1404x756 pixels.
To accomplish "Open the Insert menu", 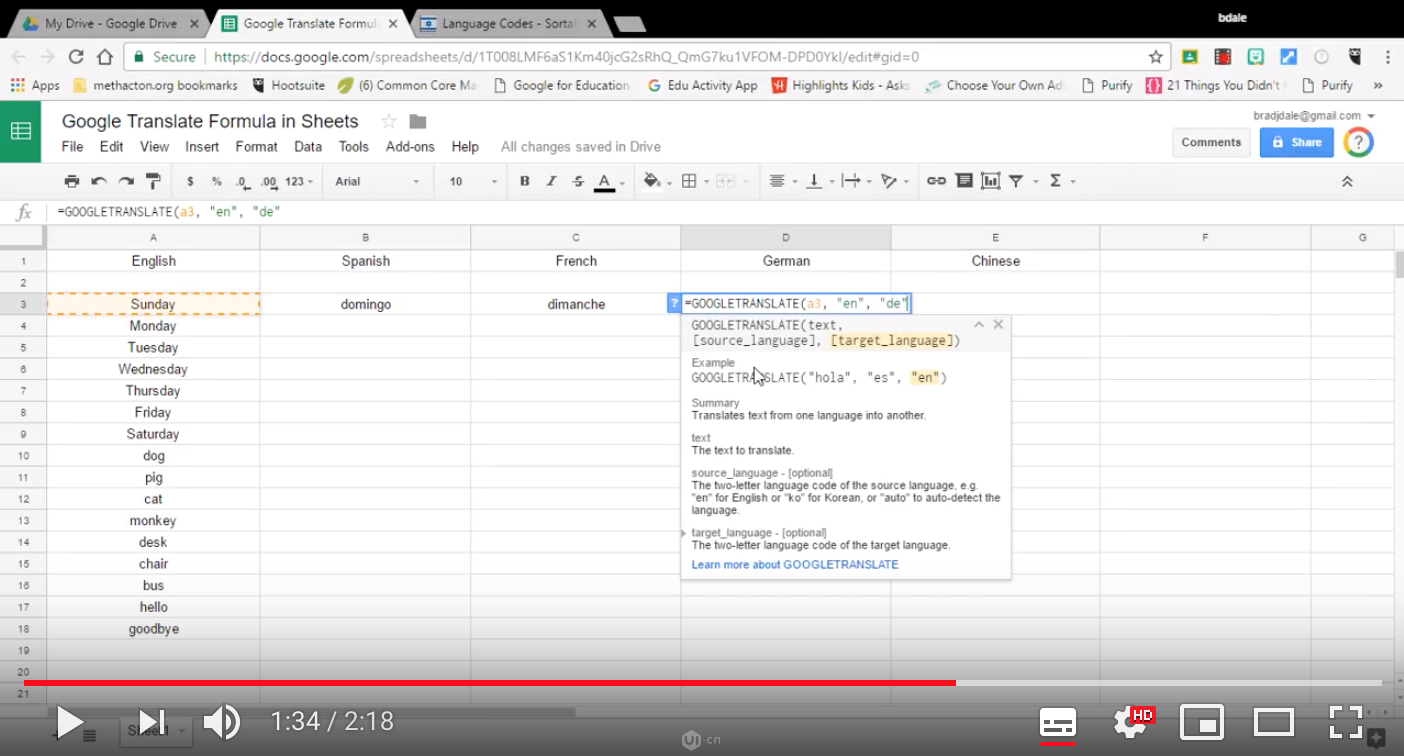I will pyautogui.click(x=202, y=146).
